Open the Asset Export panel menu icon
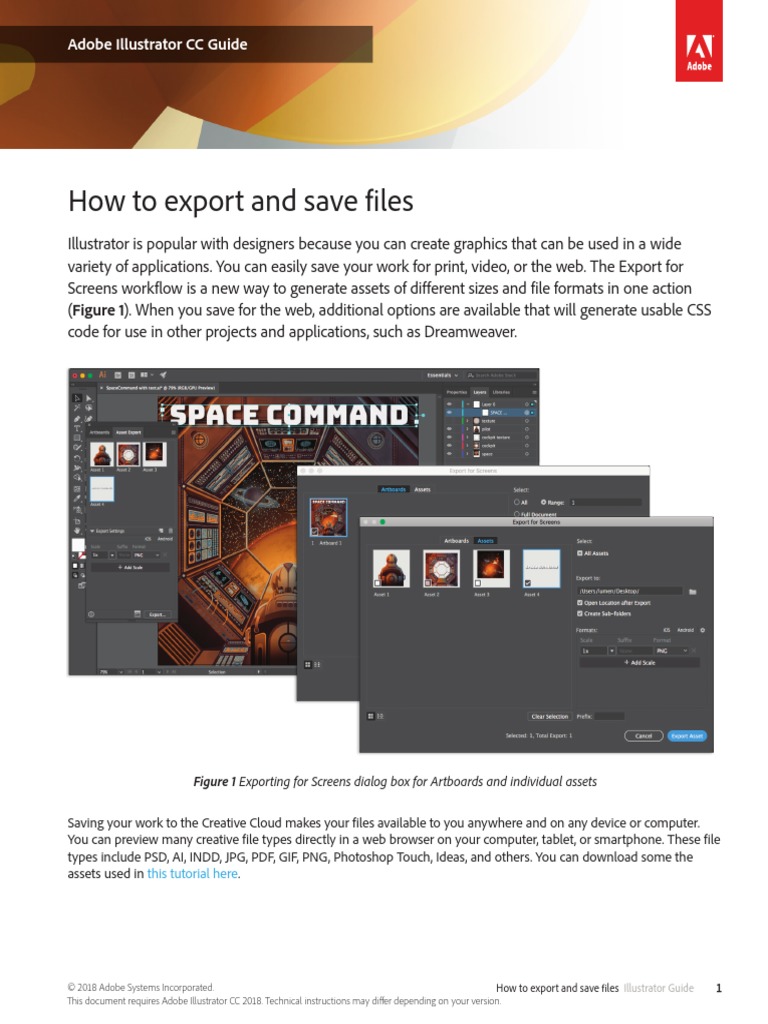This screenshot has height=1024, width=768. tap(174, 432)
